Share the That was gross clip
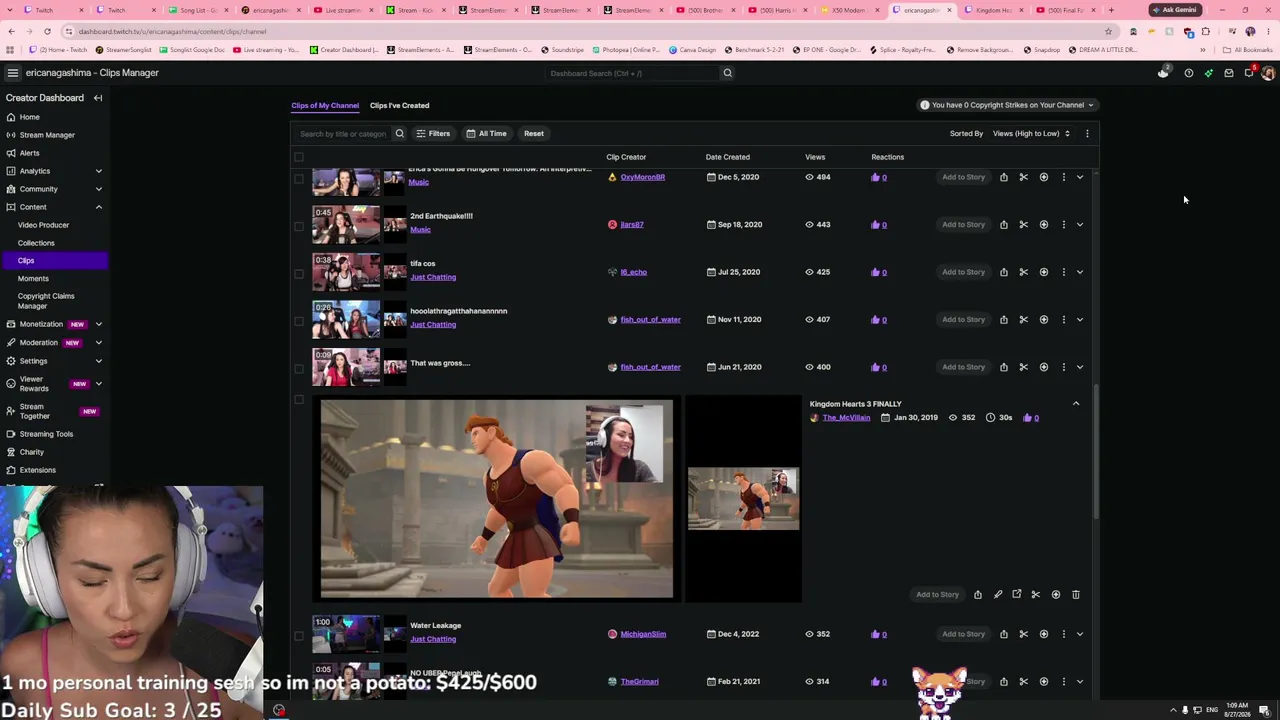Image resolution: width=1280 pixels, height=720 pixels. pyautogui.click(x=1004, y=367)
